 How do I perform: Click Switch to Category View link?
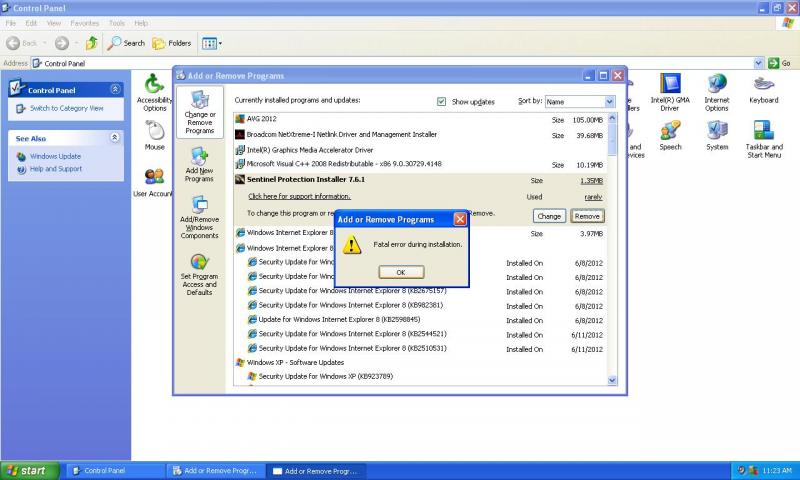pyautogui.click(x=66, y=108)
